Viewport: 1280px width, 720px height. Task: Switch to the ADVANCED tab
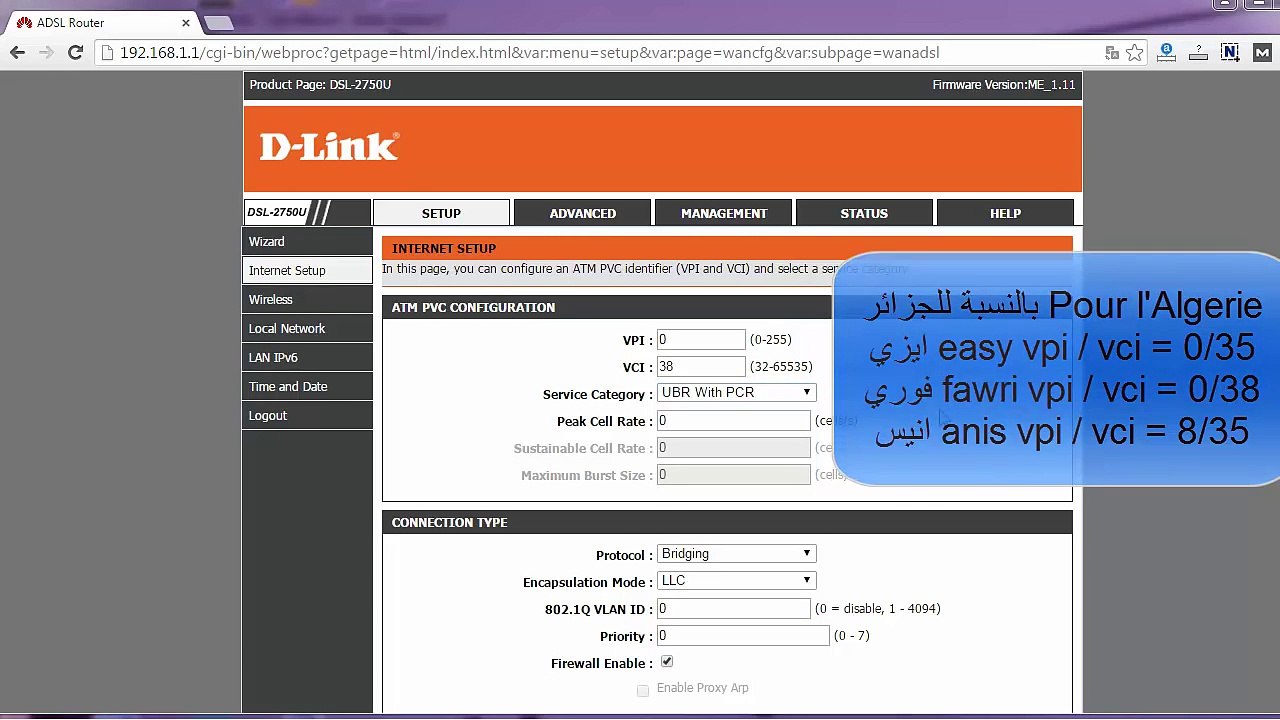click(x=583, y=213)
